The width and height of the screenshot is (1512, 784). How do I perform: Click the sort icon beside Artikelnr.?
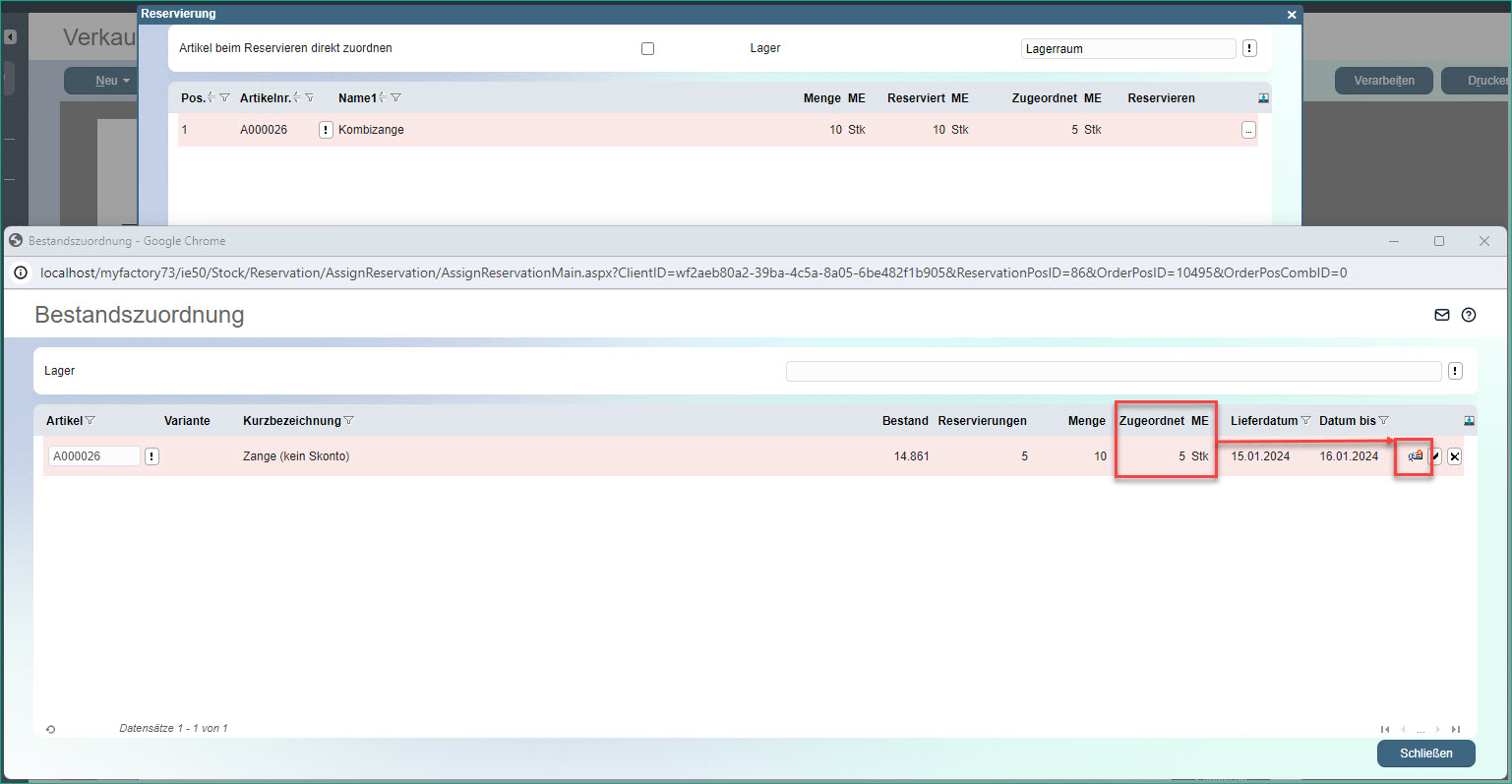pyautogui.click(x=297, y=98)
